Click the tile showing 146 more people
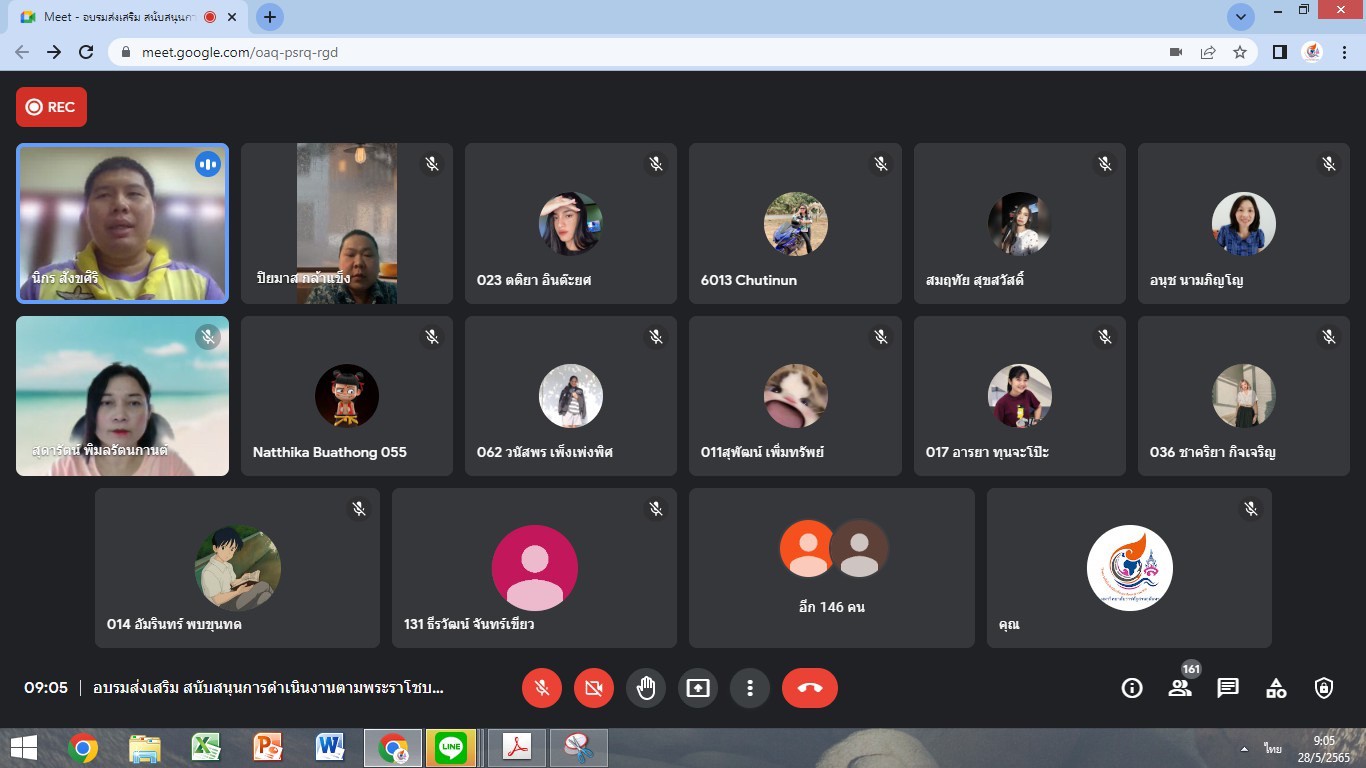Image resolution: width=1366 pixels, height=768 pixels. pos(831,567)
